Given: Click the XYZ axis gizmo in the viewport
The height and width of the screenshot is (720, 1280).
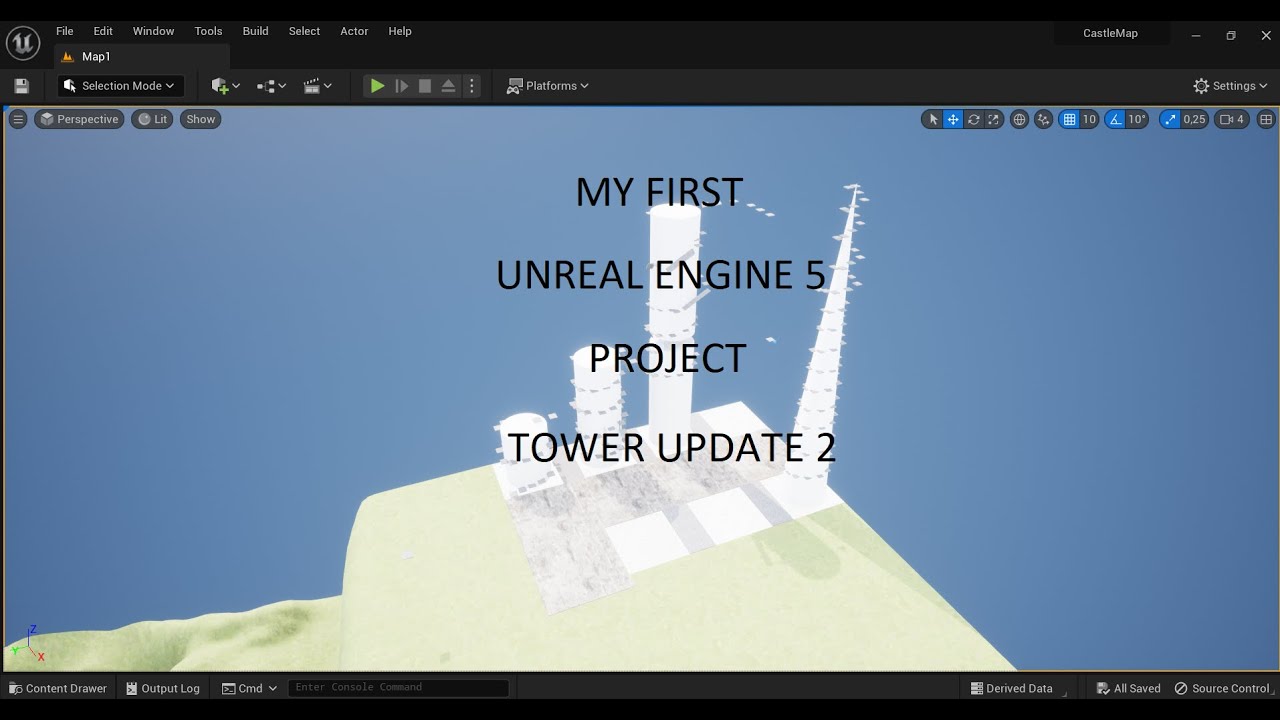Looking at the screenshot, I should 27,644.
